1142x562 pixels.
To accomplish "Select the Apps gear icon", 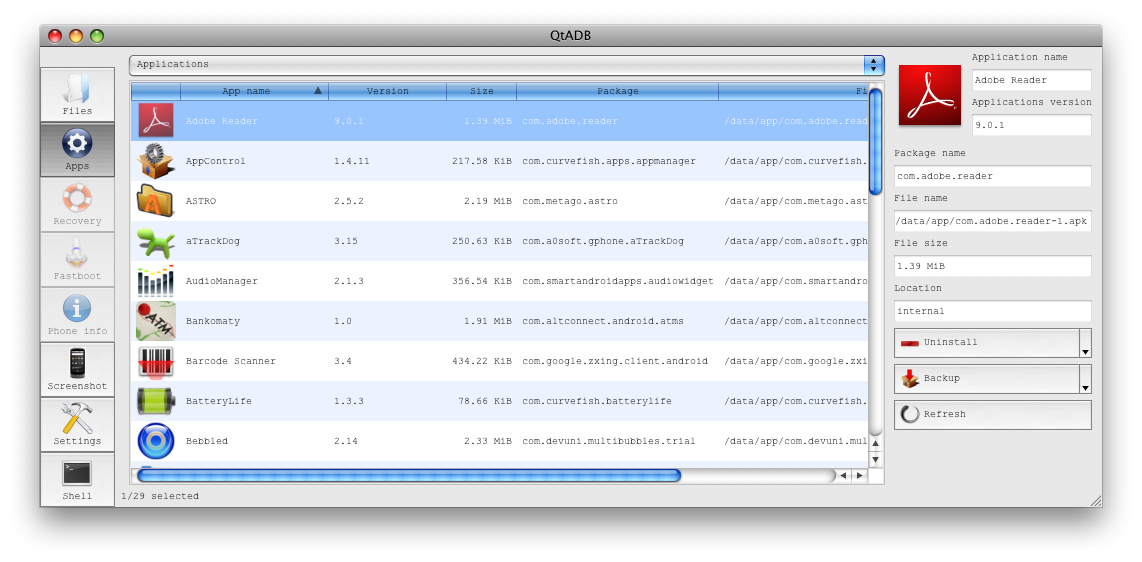I will point(76,143).
